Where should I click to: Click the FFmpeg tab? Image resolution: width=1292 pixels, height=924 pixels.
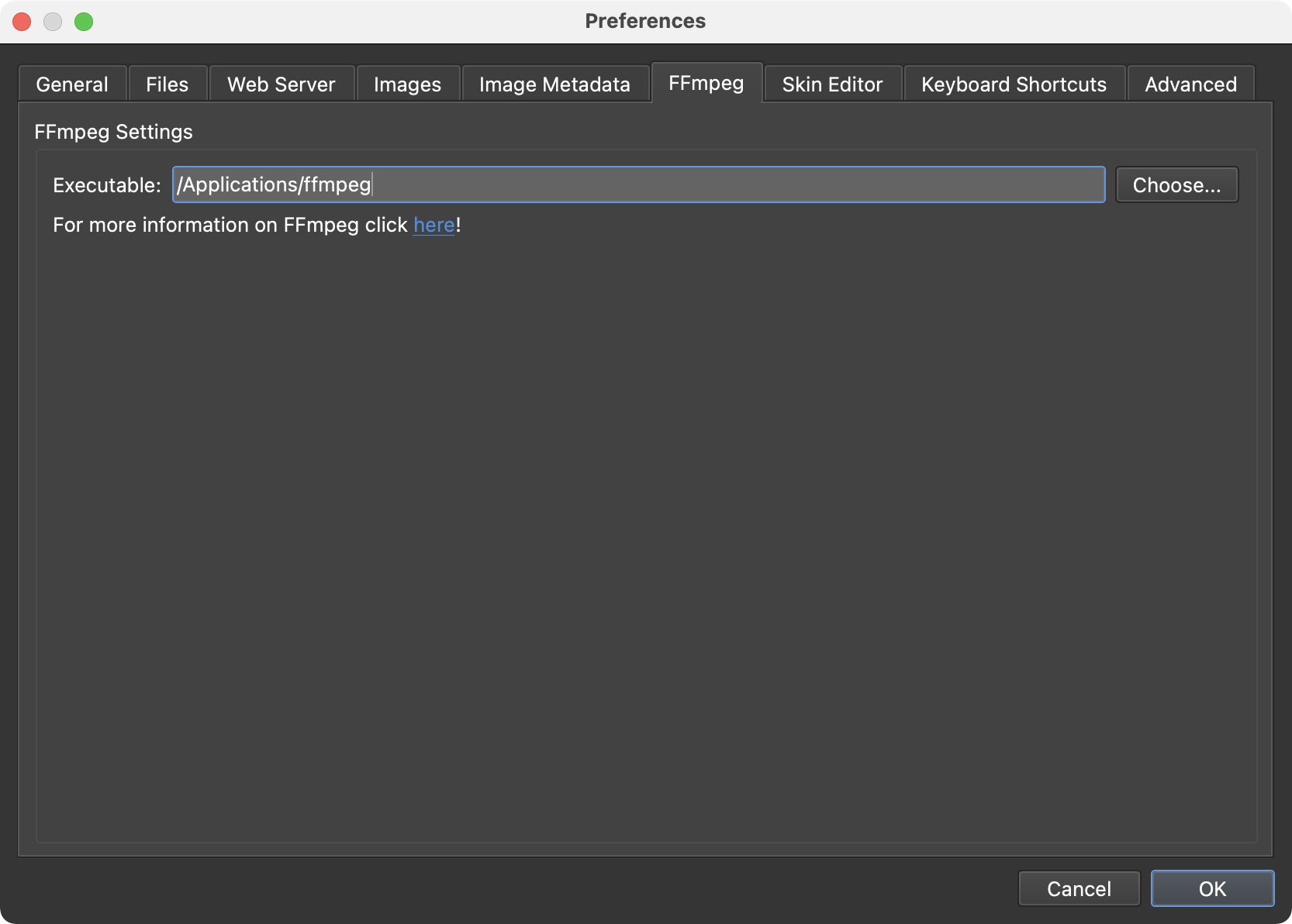[x=706, y=83]
